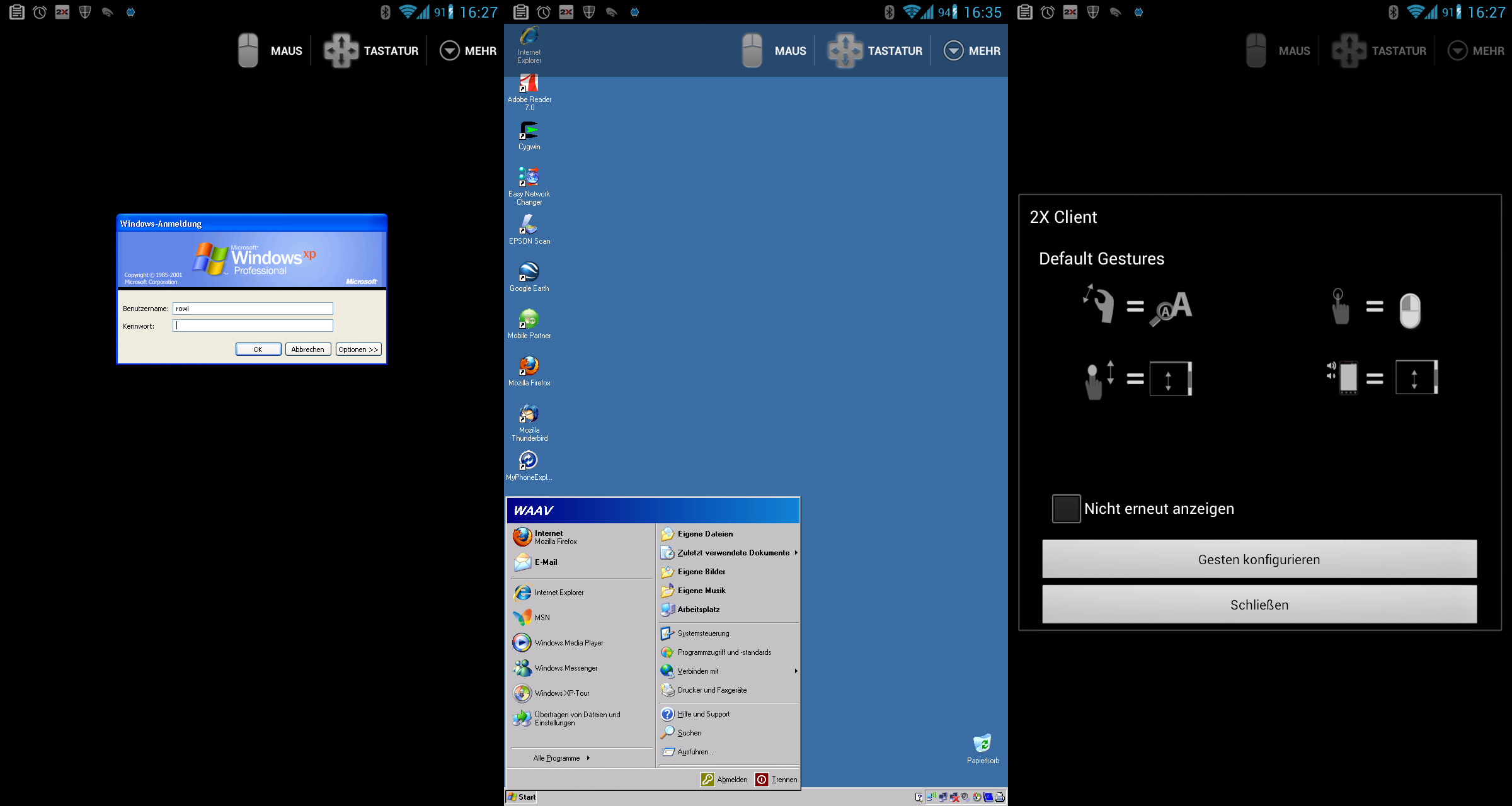
Task: Open Adobe Reader 7.0 desktop shortcut
Action: pos(529,93)
